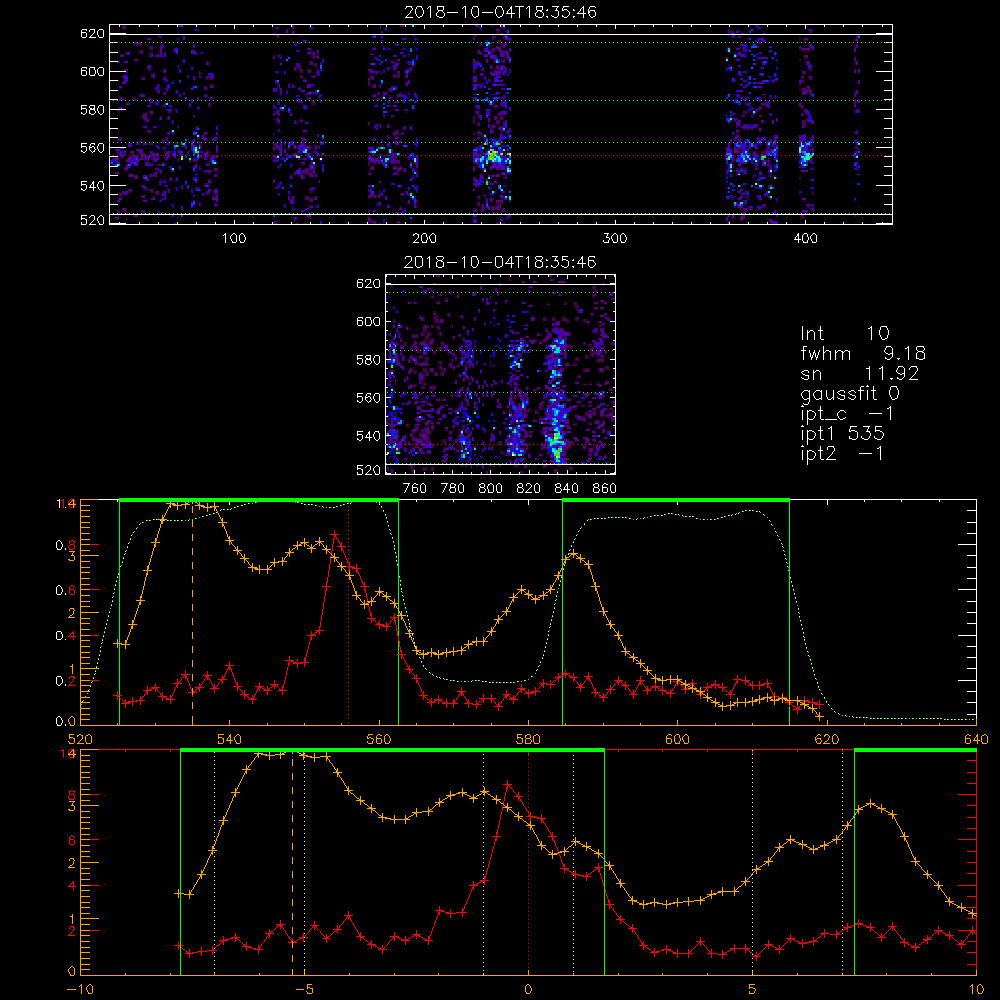This screenshot has width=1000, height=1000.
Task: Click the middle plot timestamp title
Action: click(x=501, y=262)
